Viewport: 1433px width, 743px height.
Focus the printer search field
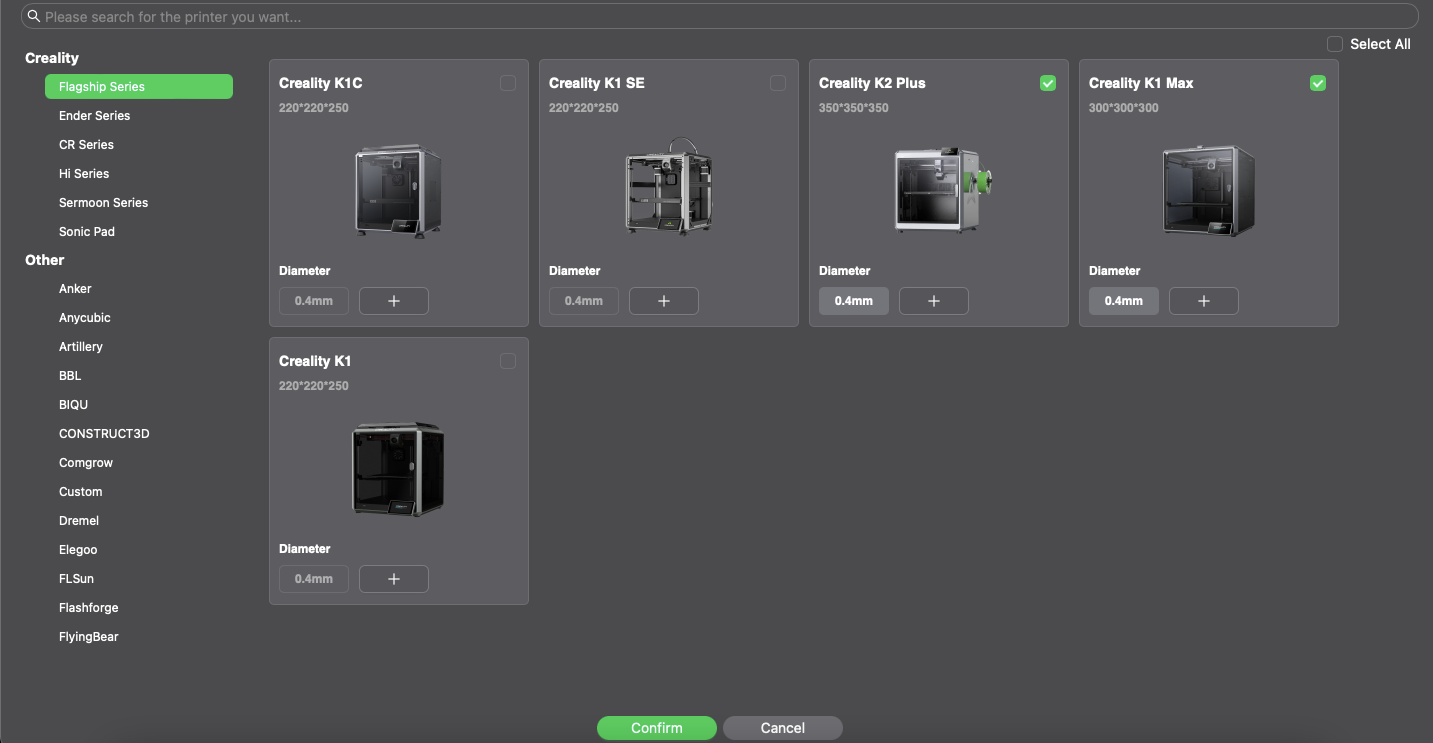pyautogui.click(x=720, y=17)
